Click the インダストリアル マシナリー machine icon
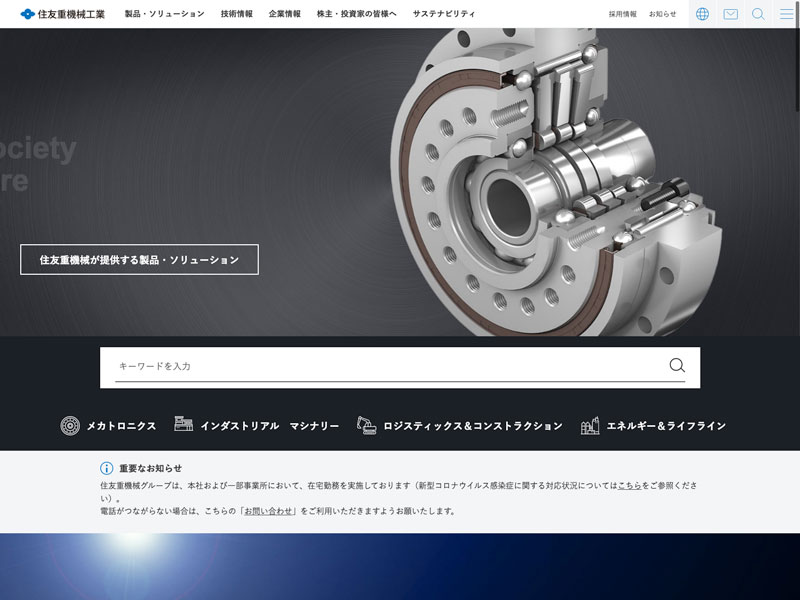The width and height of the screenshot is (800, 600). (x=183, y=425)
